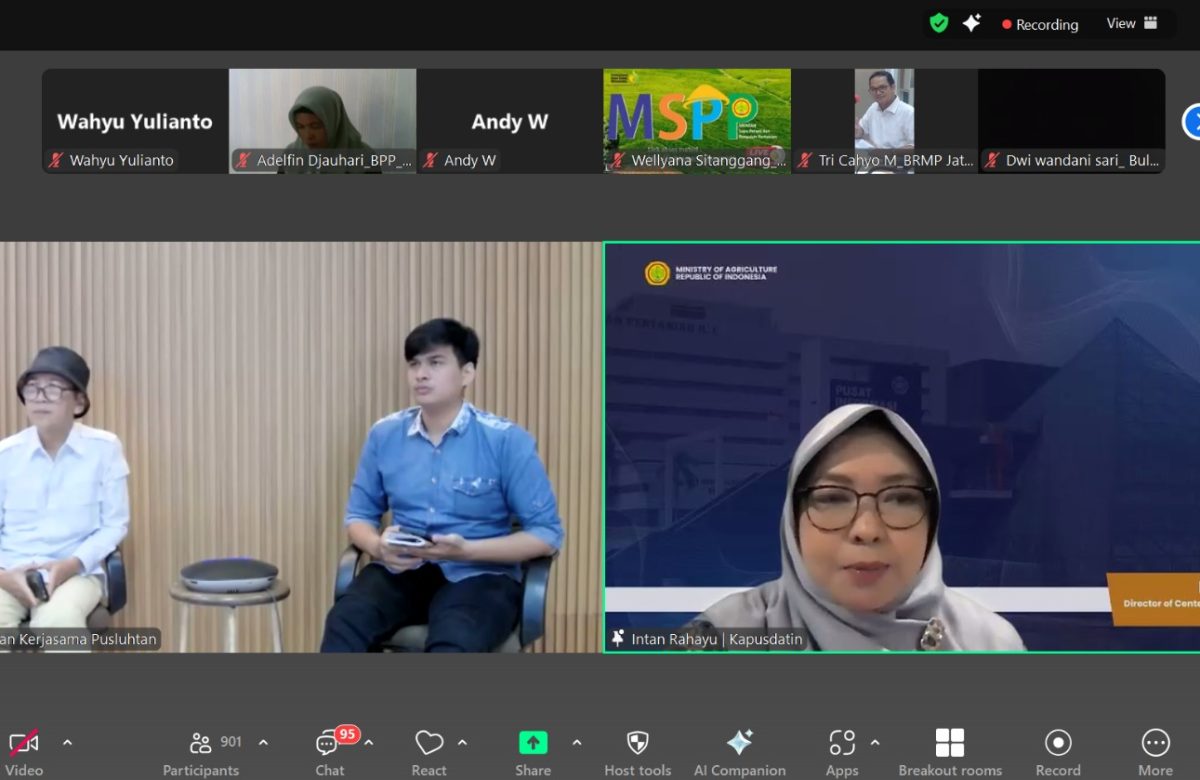The width and height of the screenshot is (1200, 780).
Task: Open the Chat panel with 95 unread
Action: (330, 752)
